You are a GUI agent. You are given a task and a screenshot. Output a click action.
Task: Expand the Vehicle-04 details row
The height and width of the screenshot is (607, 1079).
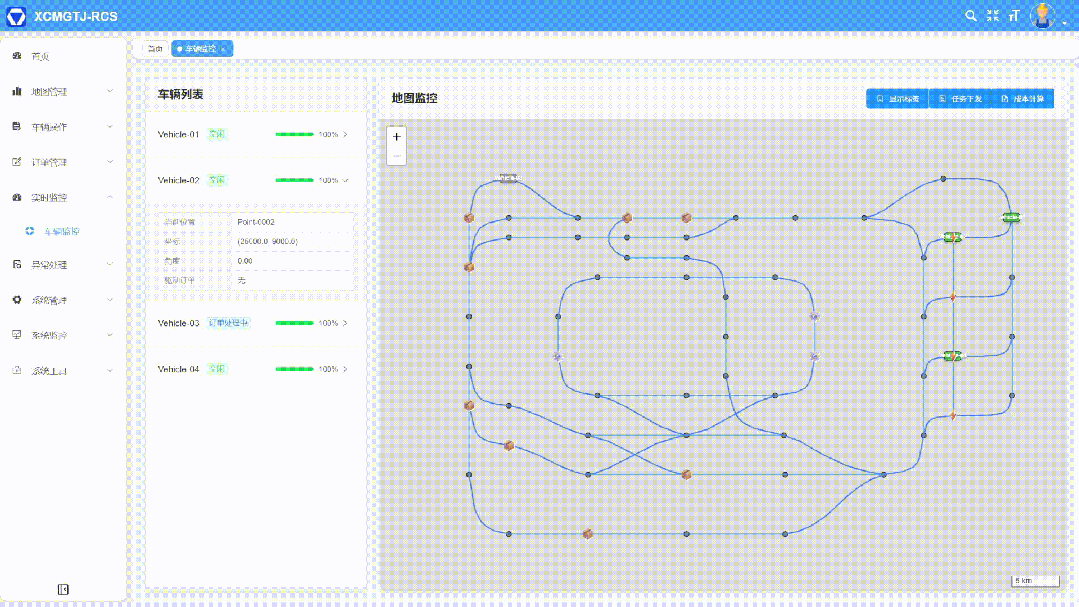(345, 369)
